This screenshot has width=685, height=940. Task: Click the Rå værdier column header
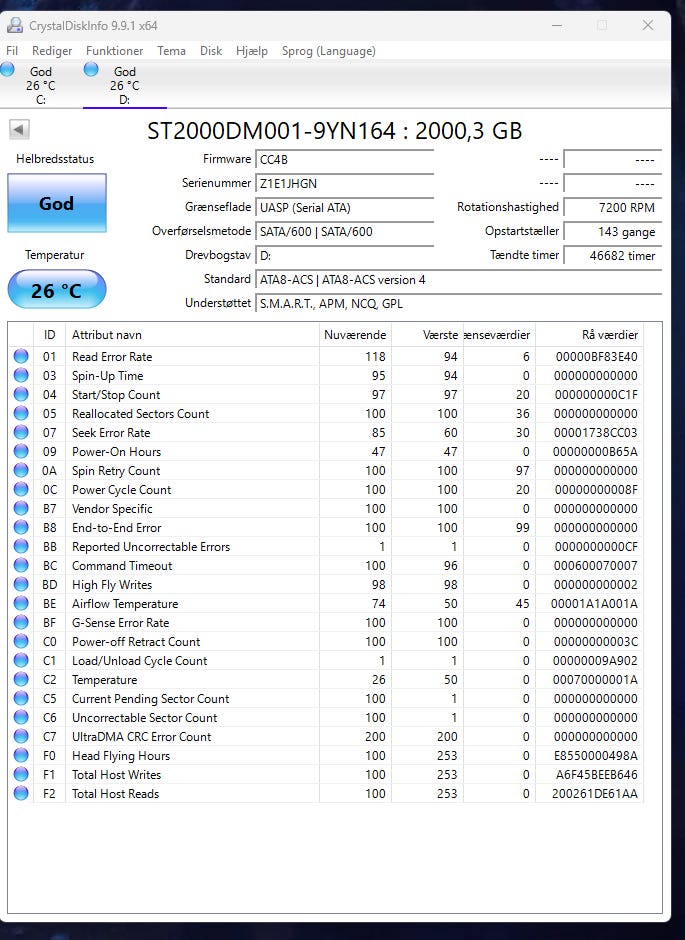(589, 335)
